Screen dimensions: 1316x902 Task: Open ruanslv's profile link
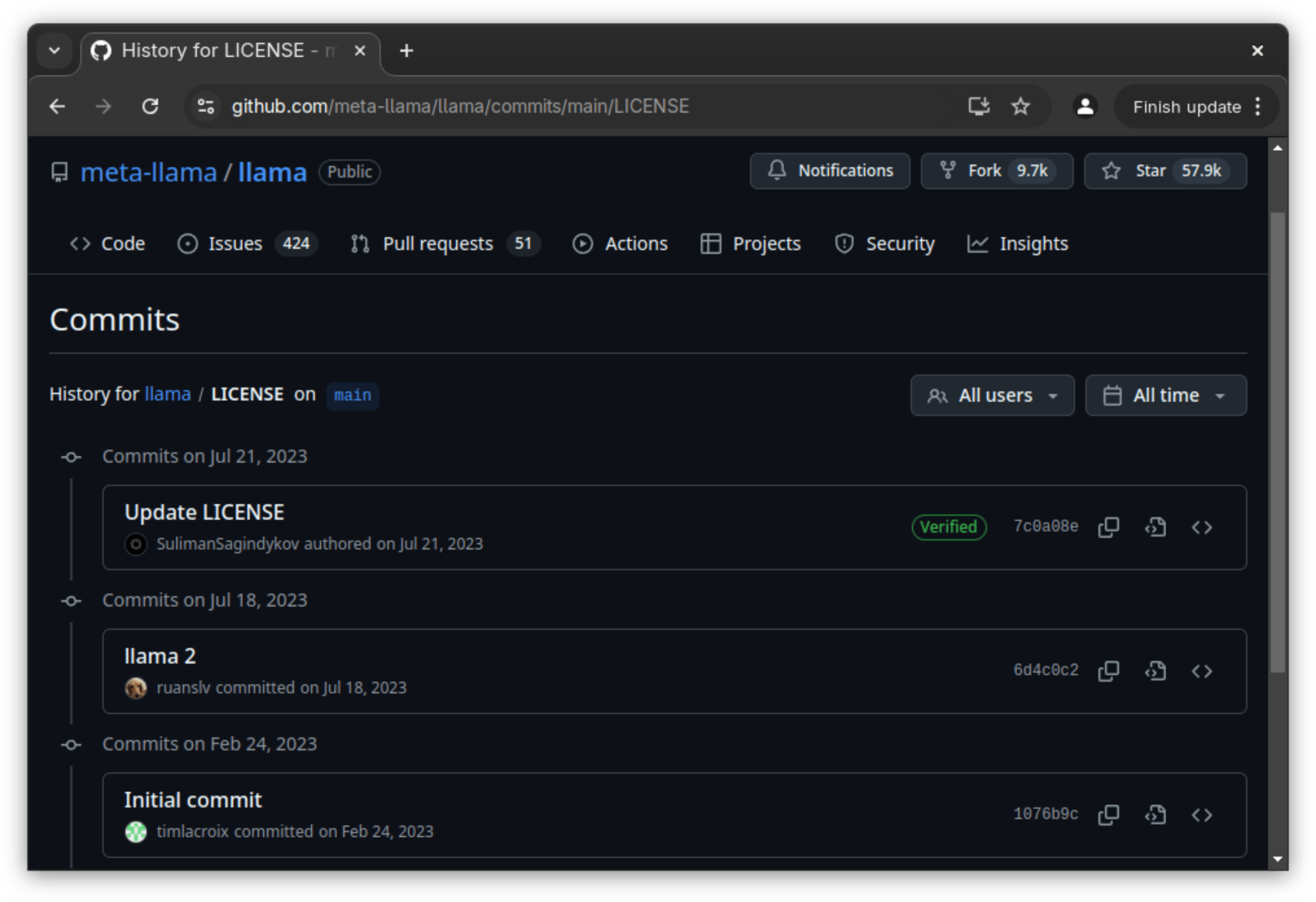183,688
